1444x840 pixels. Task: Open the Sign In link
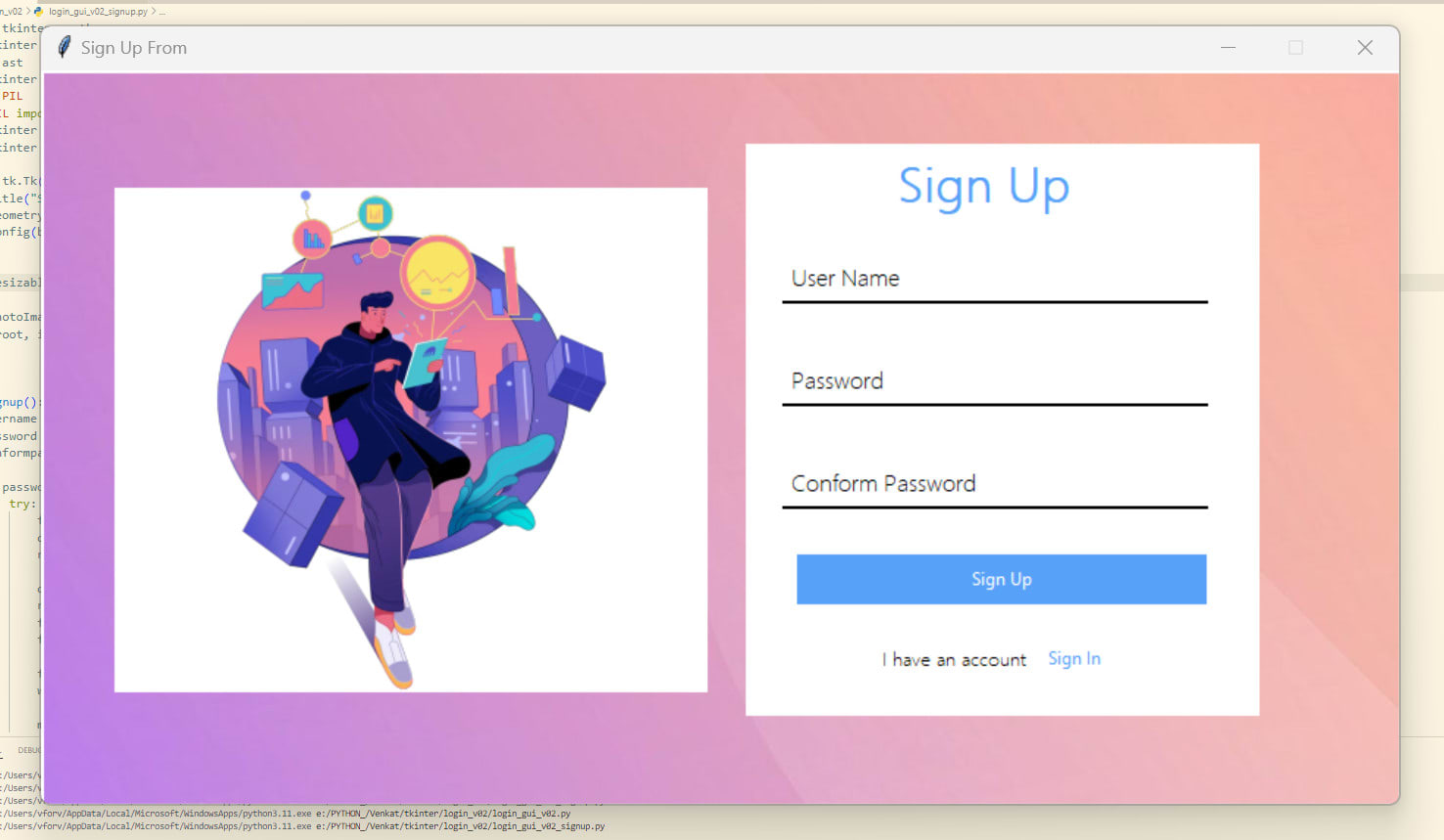1074,659
